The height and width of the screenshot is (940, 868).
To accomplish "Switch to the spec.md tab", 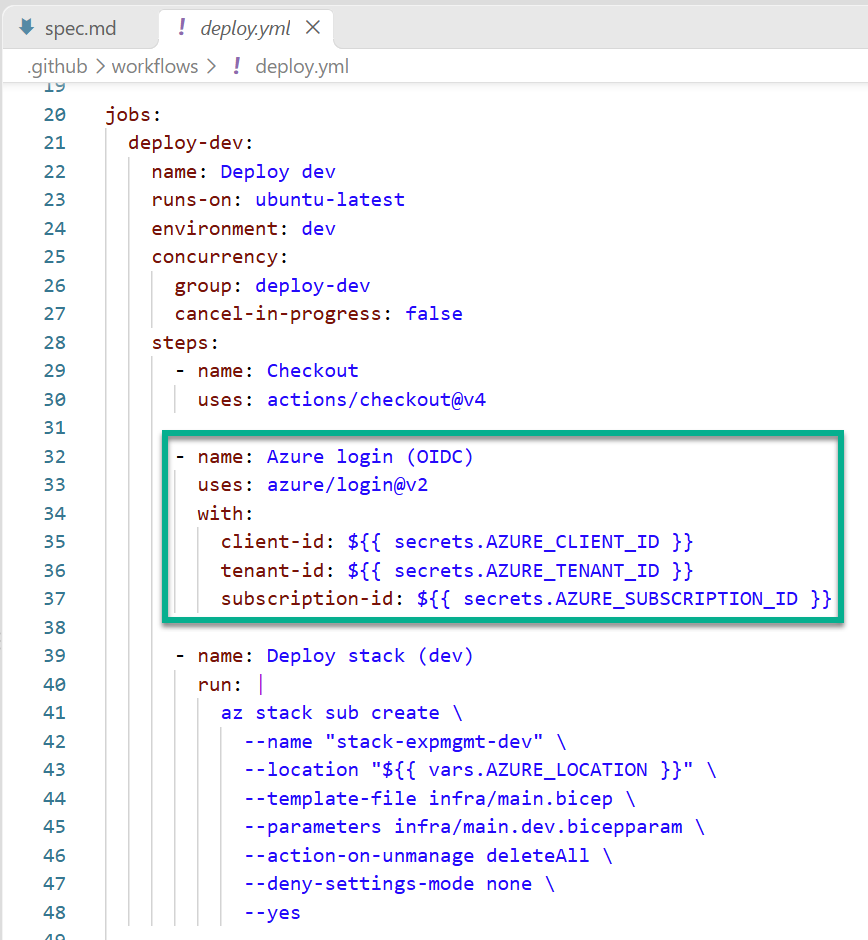I will point(80,28).
